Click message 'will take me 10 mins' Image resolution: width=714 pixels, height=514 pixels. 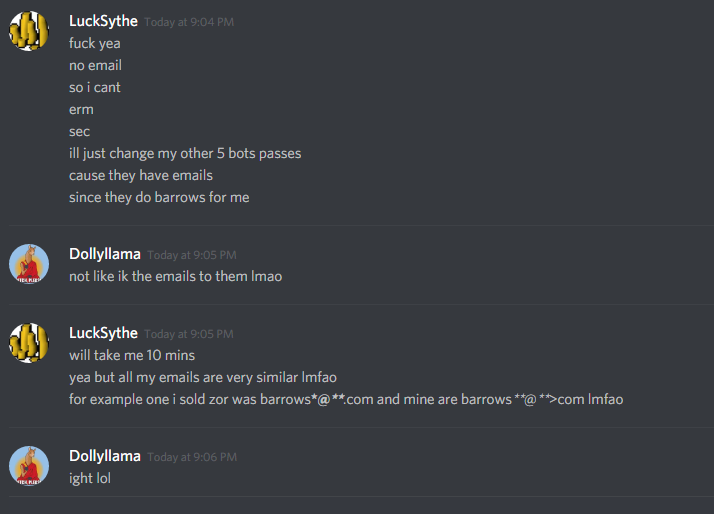(132, 355)
